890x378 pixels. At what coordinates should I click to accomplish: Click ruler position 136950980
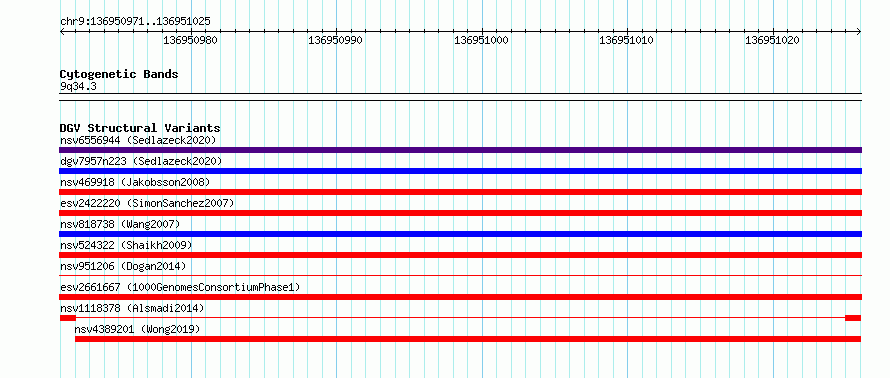[x=190, y=40]
